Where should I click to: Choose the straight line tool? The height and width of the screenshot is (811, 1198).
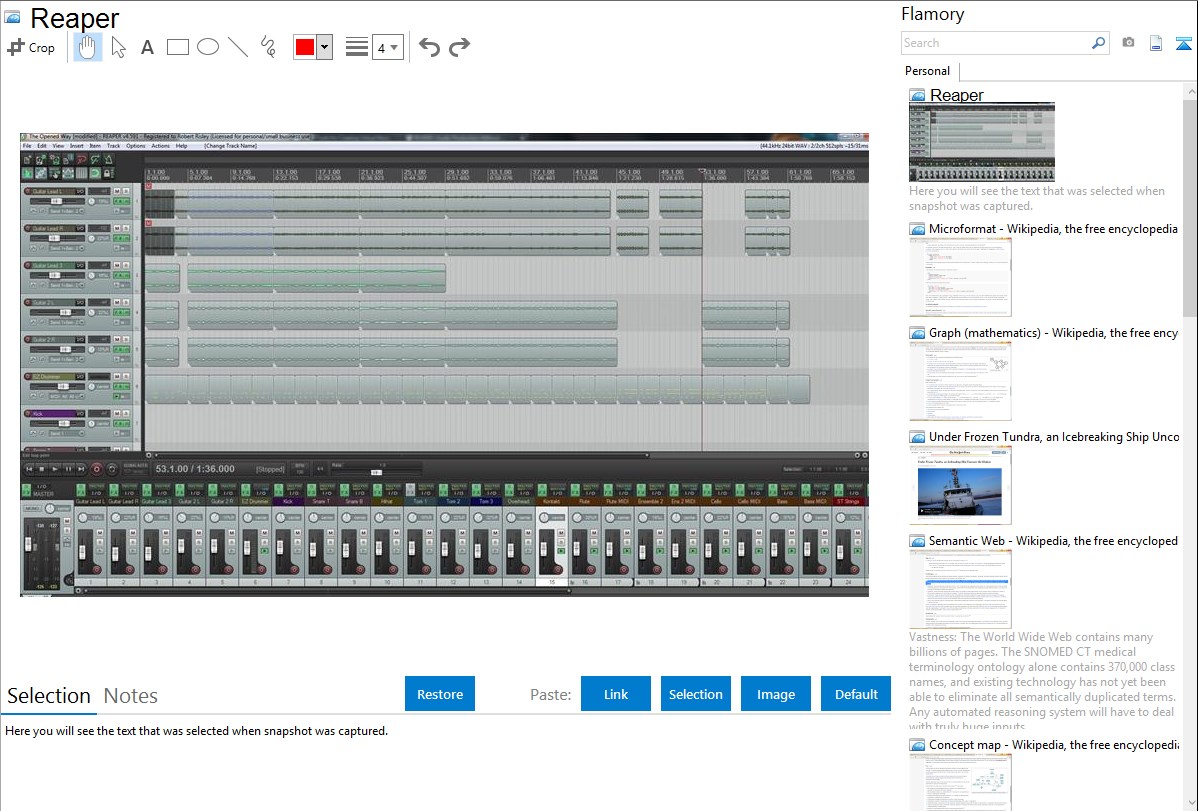pos(238,47)
